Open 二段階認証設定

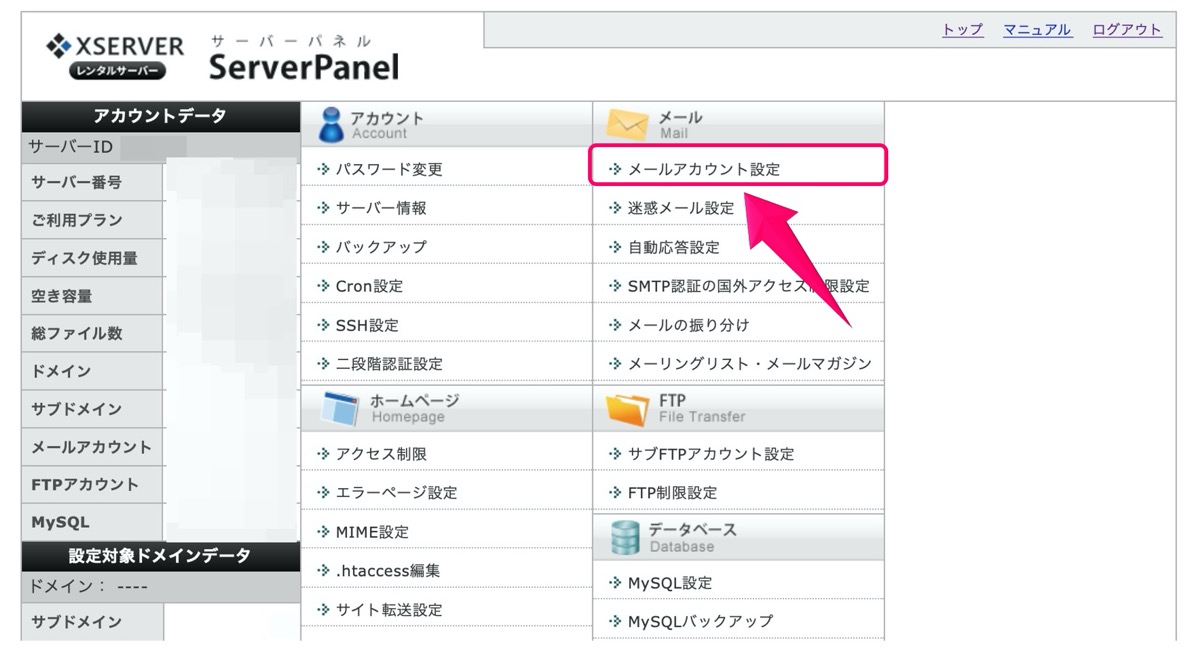pos(389,364)
